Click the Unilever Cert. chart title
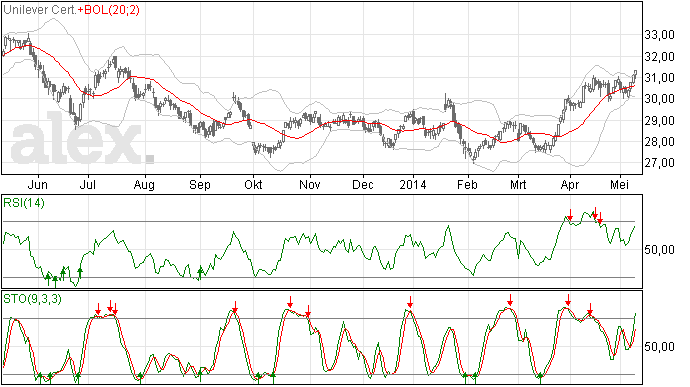This screenshot has width=690, height=387. 40,10
